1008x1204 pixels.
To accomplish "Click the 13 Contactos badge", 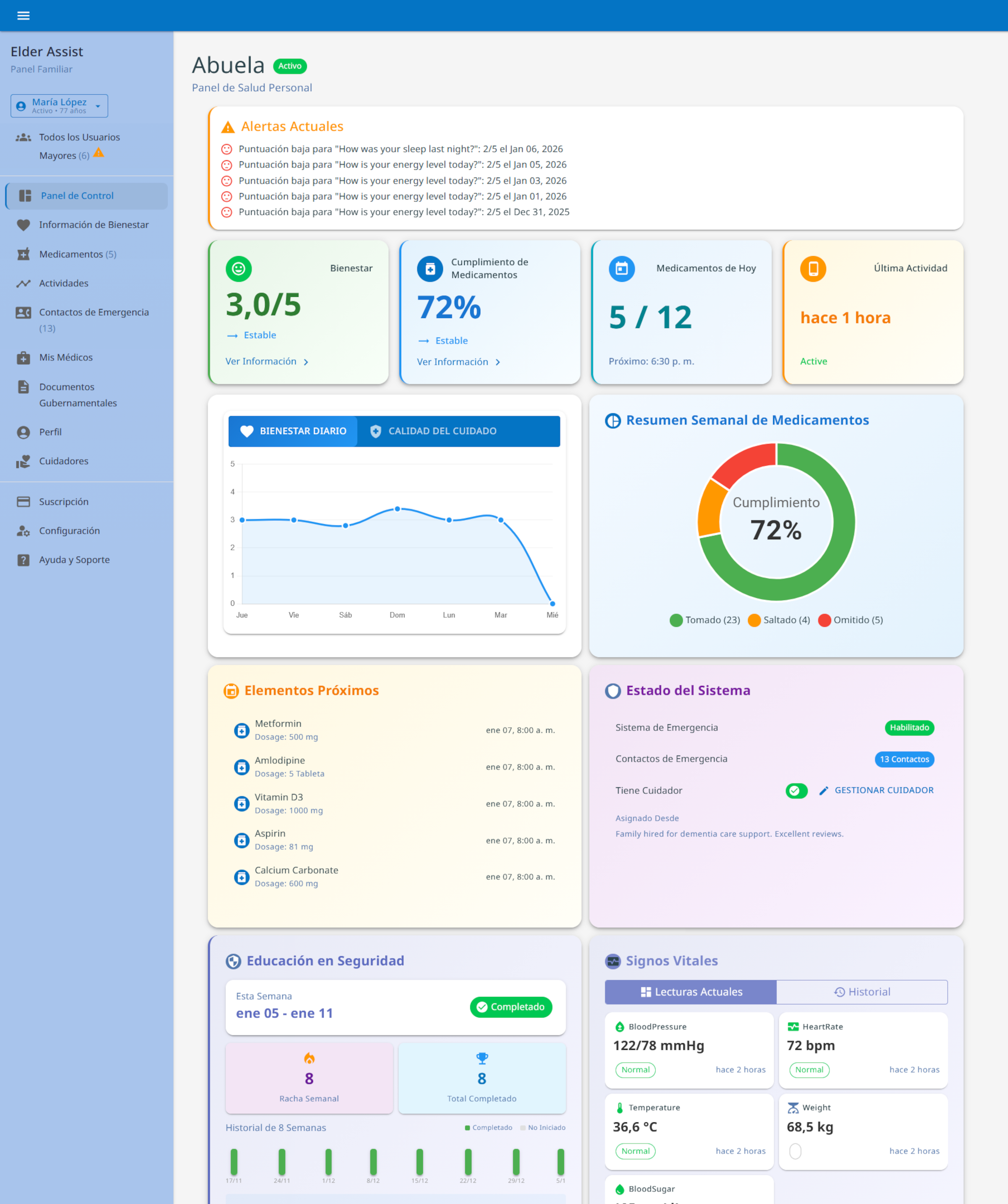I will (904, 759).
